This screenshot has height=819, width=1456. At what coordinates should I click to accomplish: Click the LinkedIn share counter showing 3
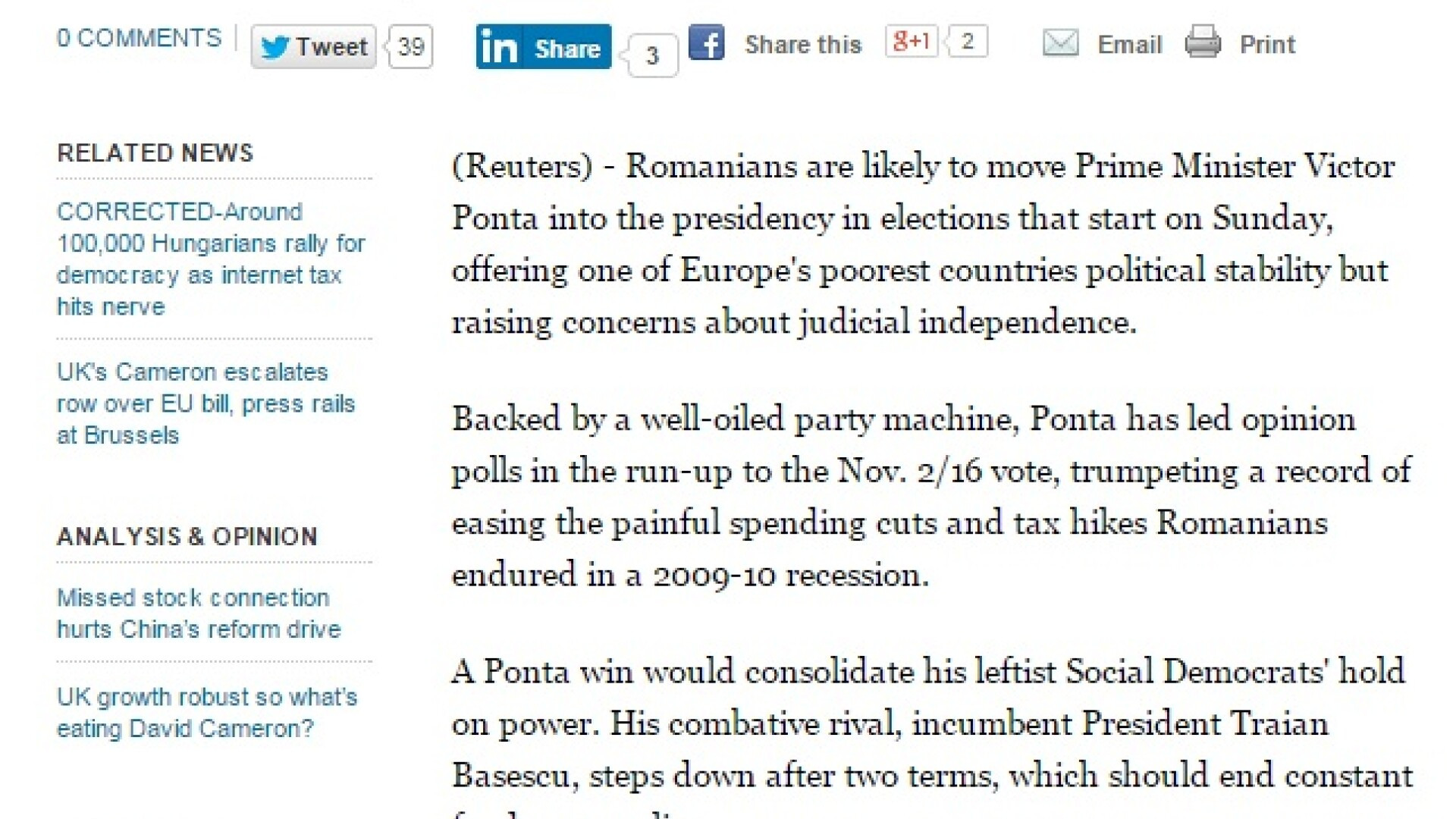coord(650,55)
